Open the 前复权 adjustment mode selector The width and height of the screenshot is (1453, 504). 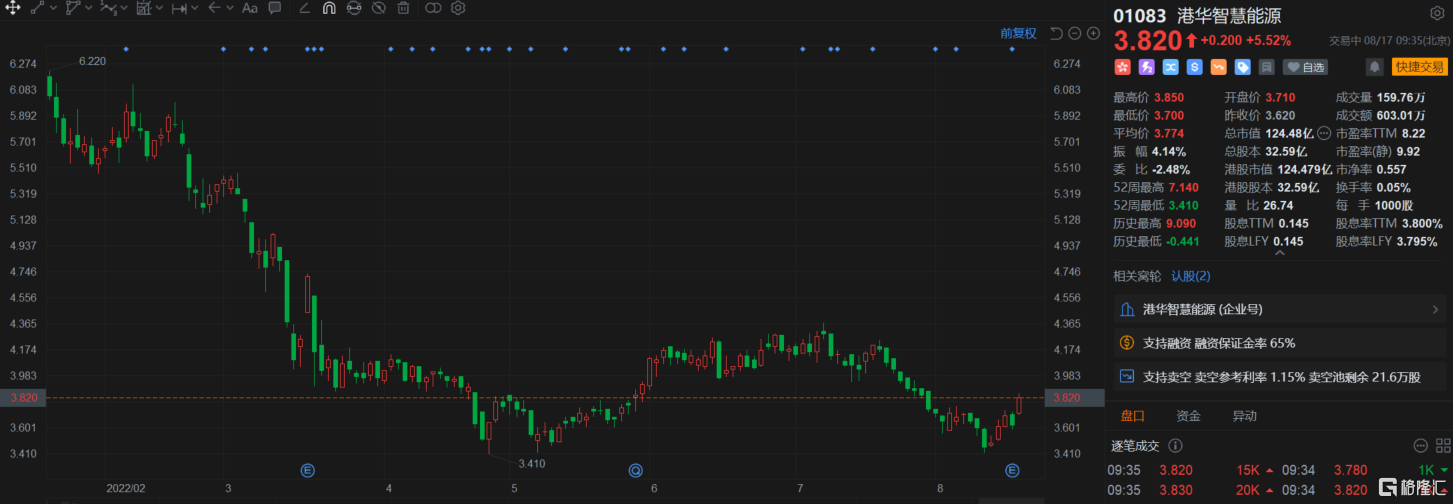pos(1018,33)
